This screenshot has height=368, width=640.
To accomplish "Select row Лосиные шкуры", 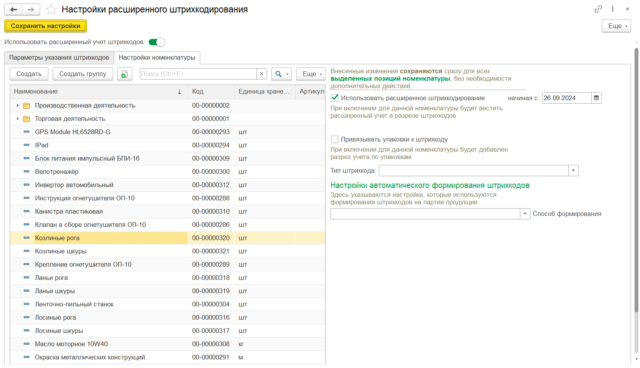I will (167, 331).
